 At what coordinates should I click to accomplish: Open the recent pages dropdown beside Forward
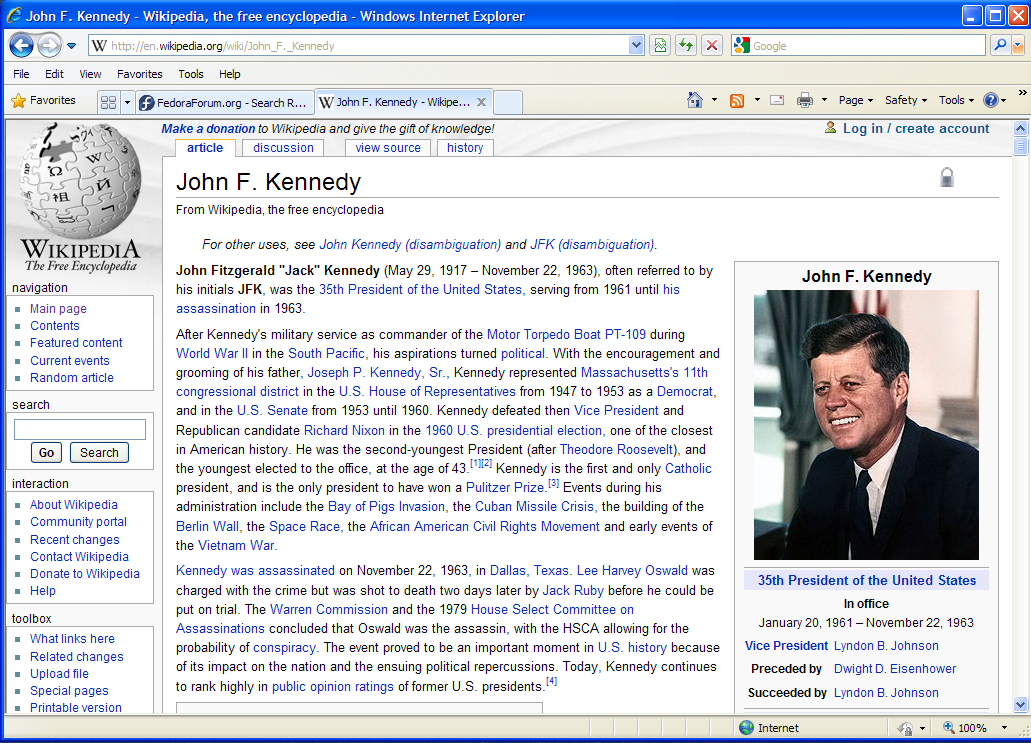point(72,46)
